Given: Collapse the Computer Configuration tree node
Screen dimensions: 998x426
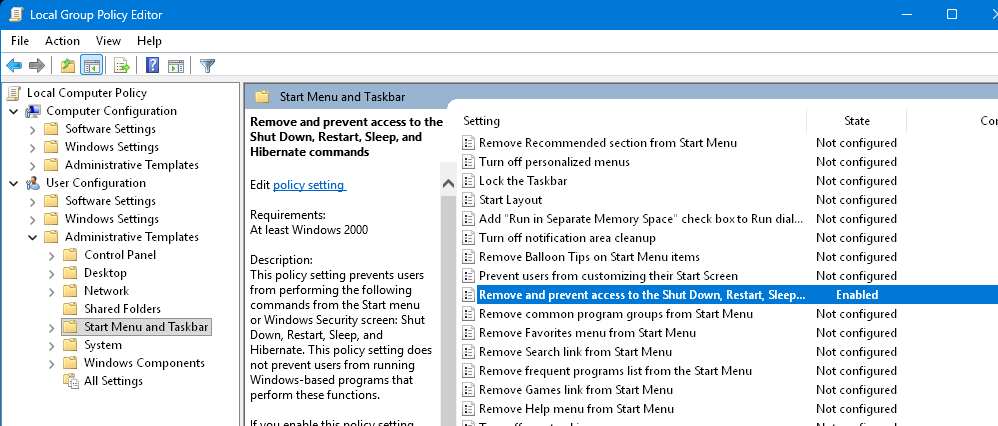Looking at the screenshot, I should pyautogui.click(x=13, y=111).
